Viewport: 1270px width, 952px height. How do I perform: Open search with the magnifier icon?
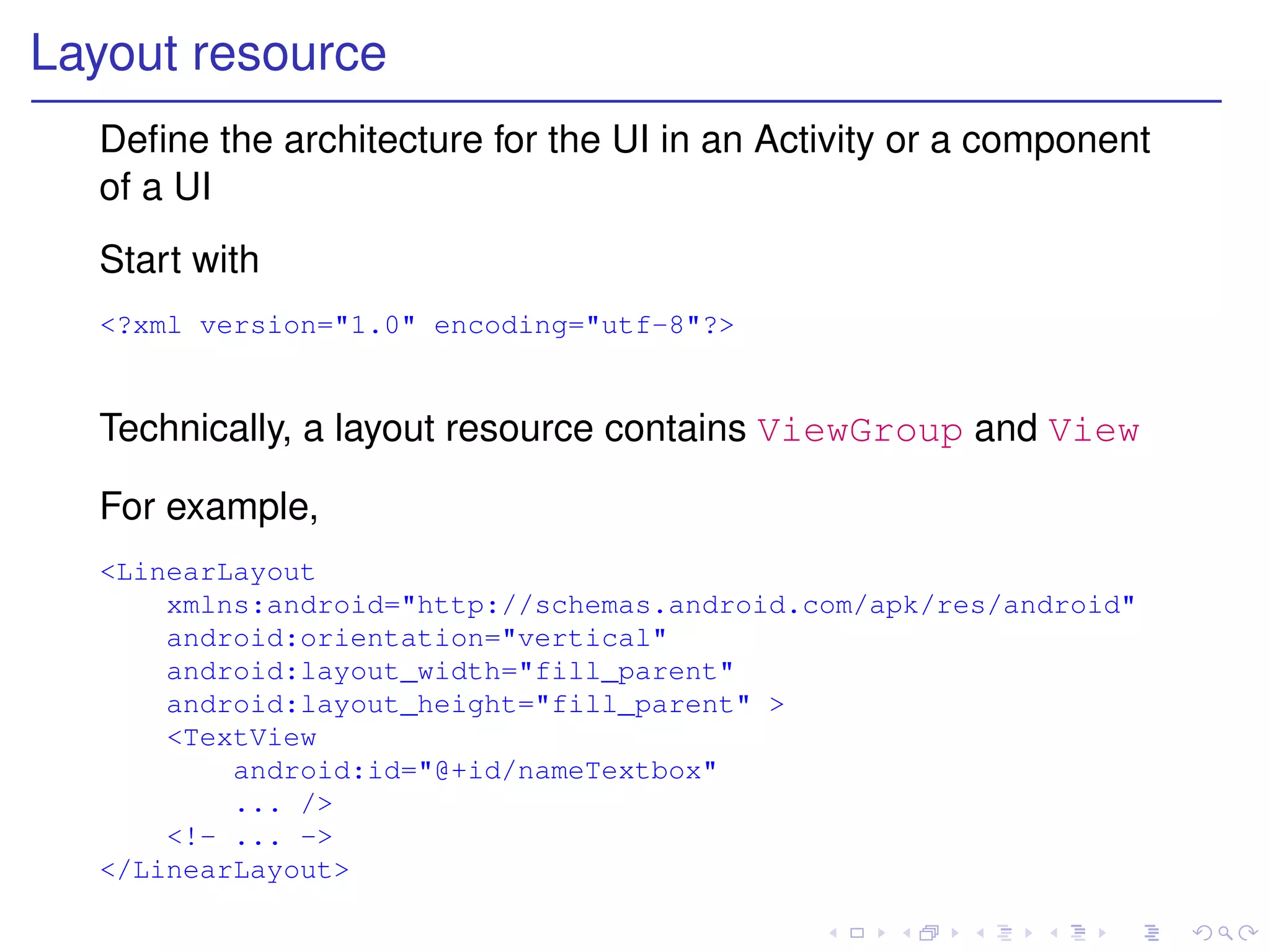pos(1225,933)
